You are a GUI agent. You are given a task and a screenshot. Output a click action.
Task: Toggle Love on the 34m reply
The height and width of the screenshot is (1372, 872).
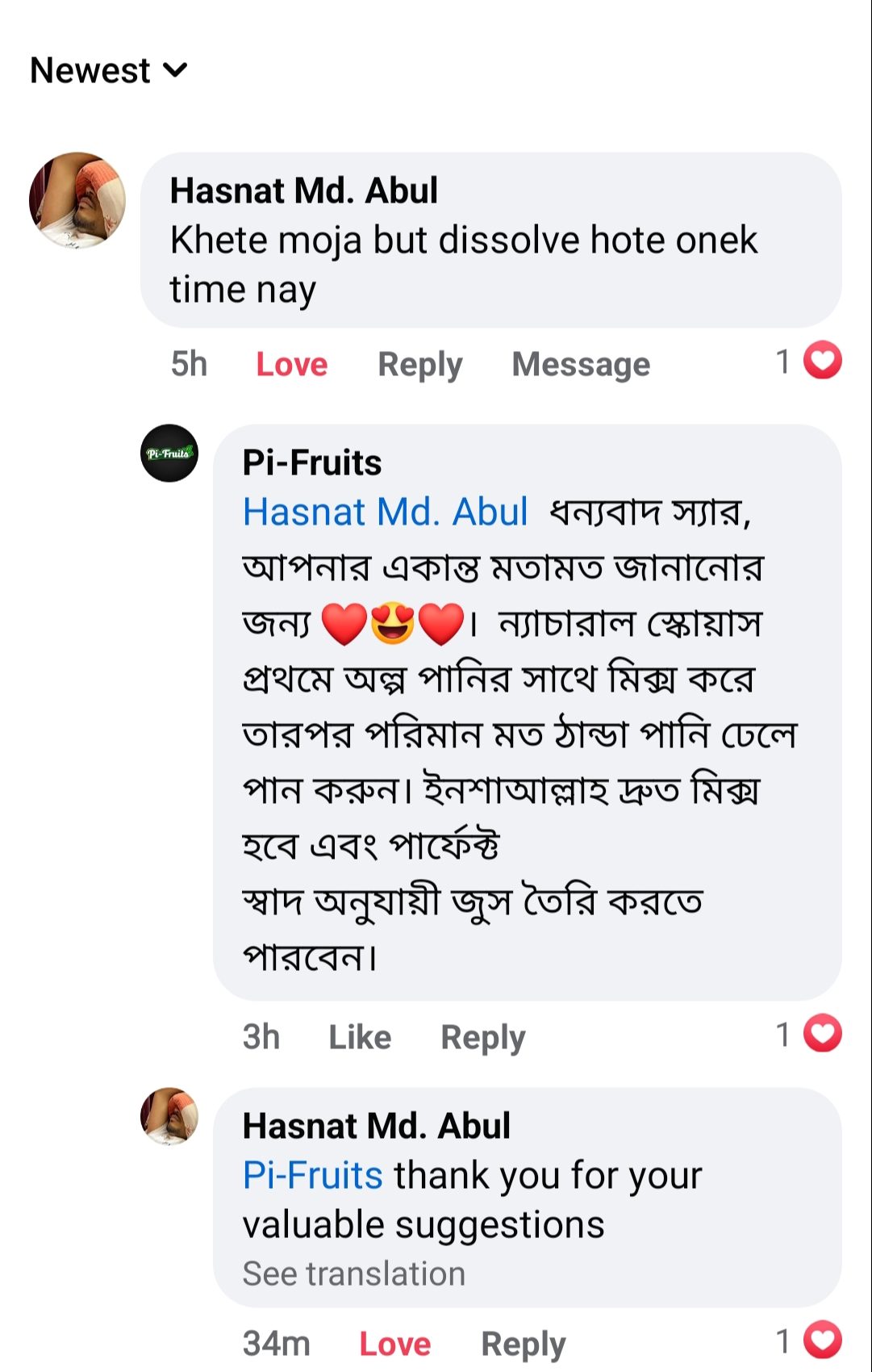[394, 1344]
